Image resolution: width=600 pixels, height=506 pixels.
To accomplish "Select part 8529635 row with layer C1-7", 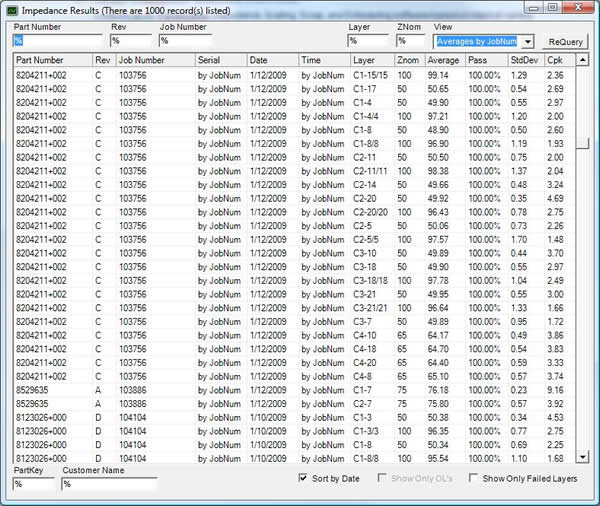I will [x=294, y=390].
